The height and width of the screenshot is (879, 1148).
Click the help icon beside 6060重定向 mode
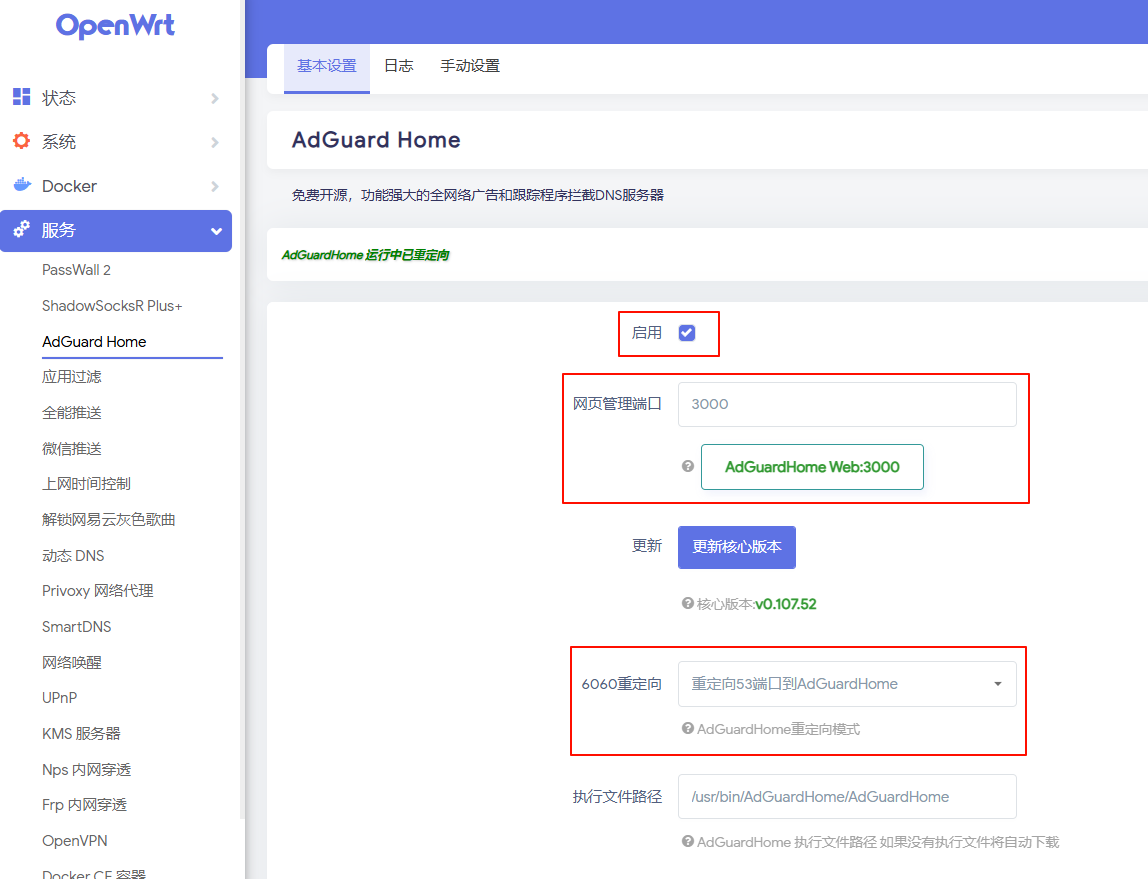pyautogui.click(x=687, y=729)
